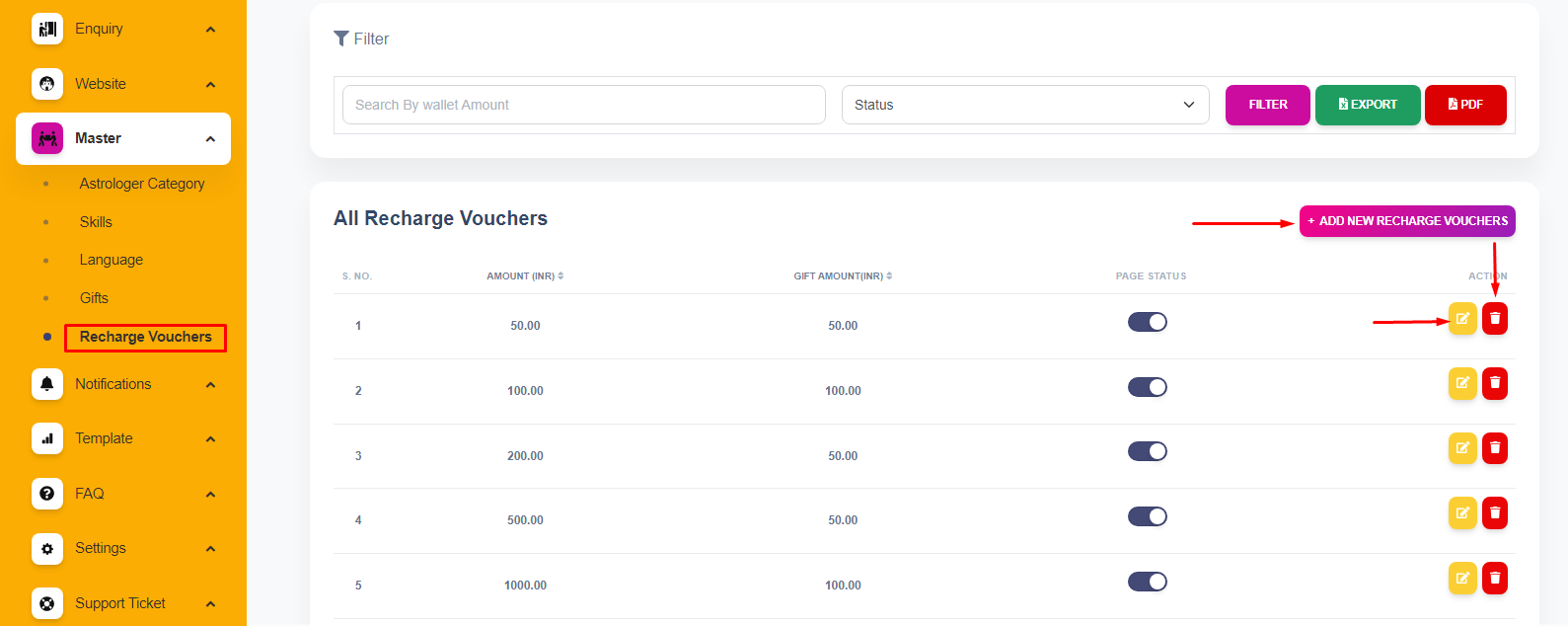Expand Website menu chevron
The width and height of the screenshot is (1568, 626).
(210, 85)
